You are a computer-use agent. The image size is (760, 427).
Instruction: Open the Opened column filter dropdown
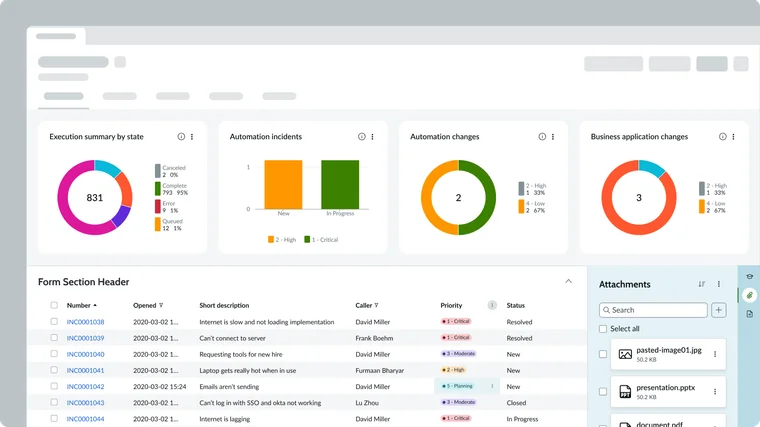pyautogui.click(x=161, y=305)
